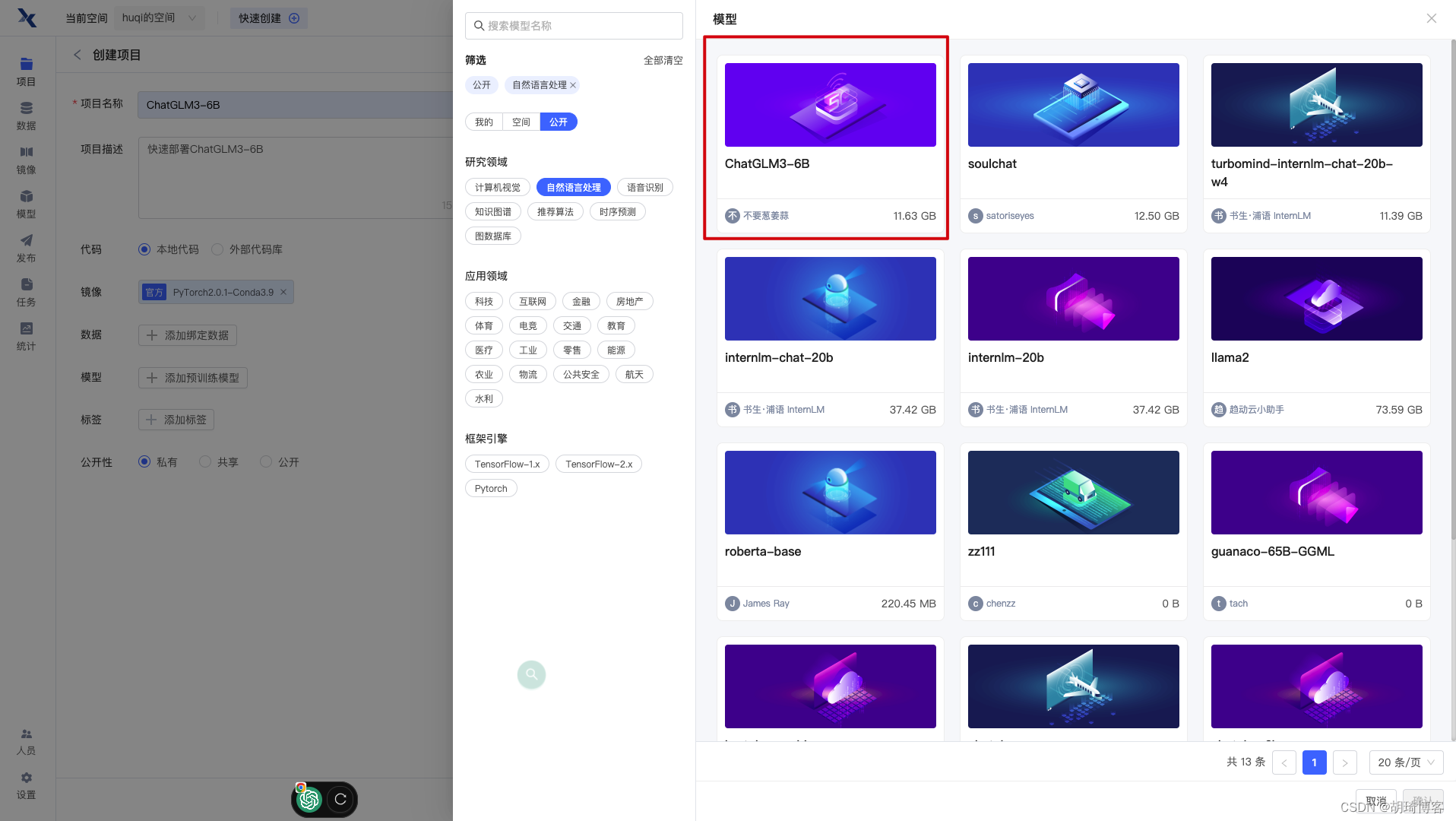Image resolution: width=1456 pixels, height=821 pixels.
Task: Select the llama2 model thumbnail
Action: 1317,299
